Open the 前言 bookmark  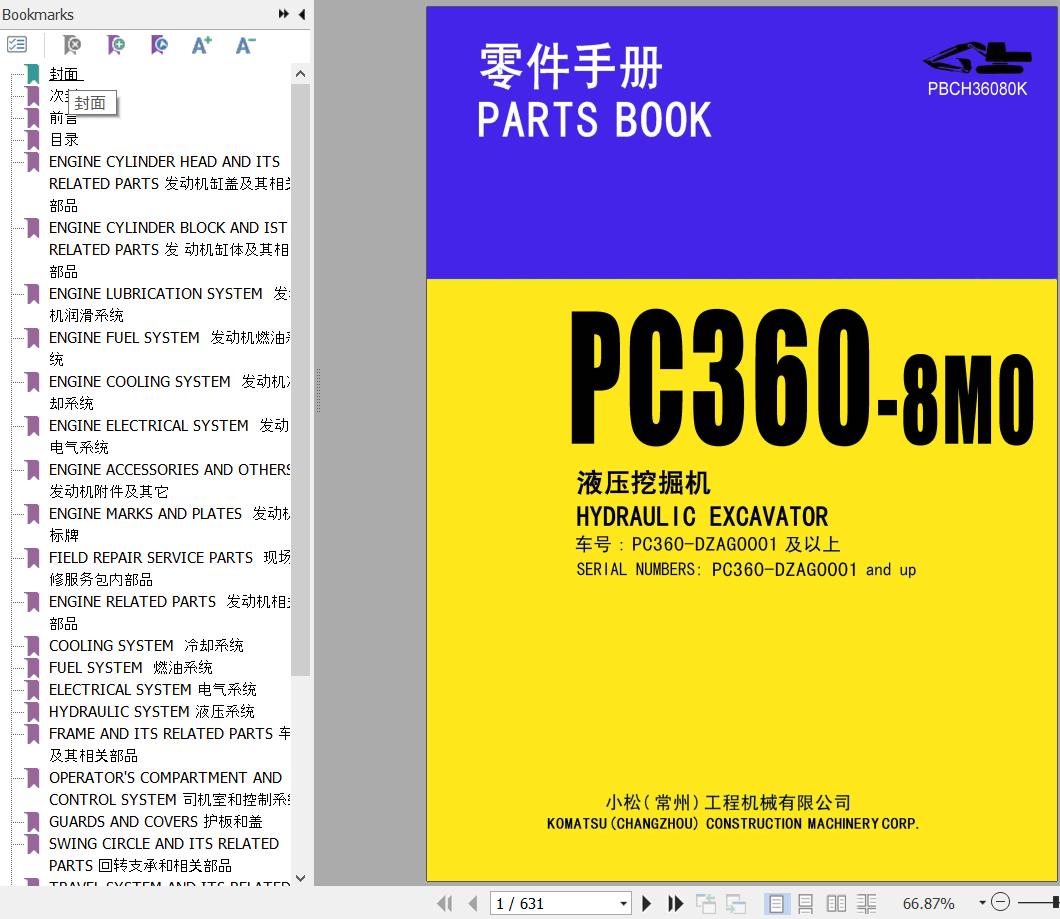pyautogui.click(x=64, y=118)
